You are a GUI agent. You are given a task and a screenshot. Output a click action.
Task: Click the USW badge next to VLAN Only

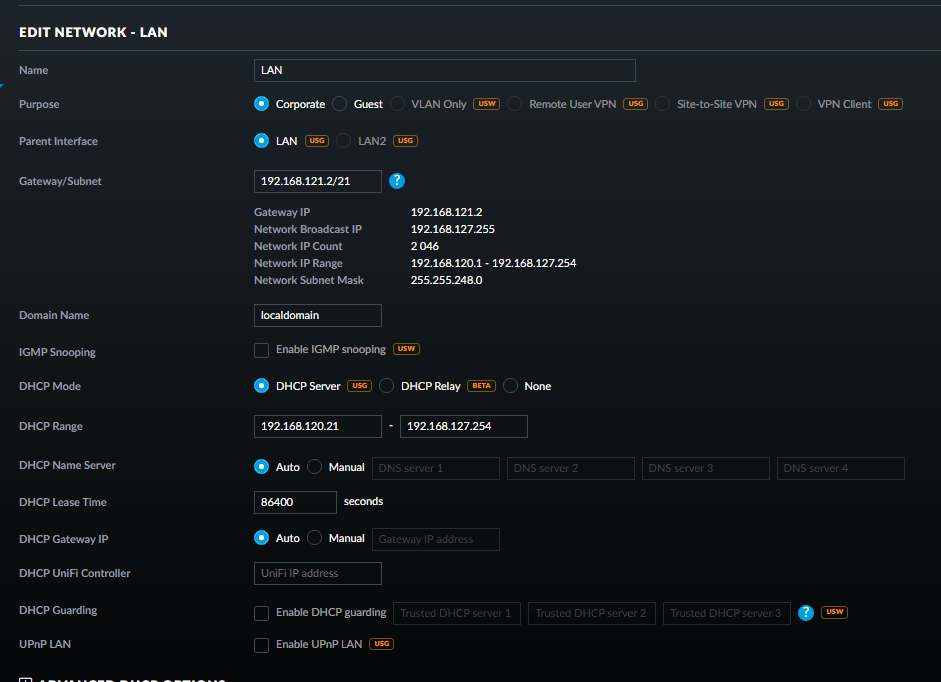coord(487,104)
